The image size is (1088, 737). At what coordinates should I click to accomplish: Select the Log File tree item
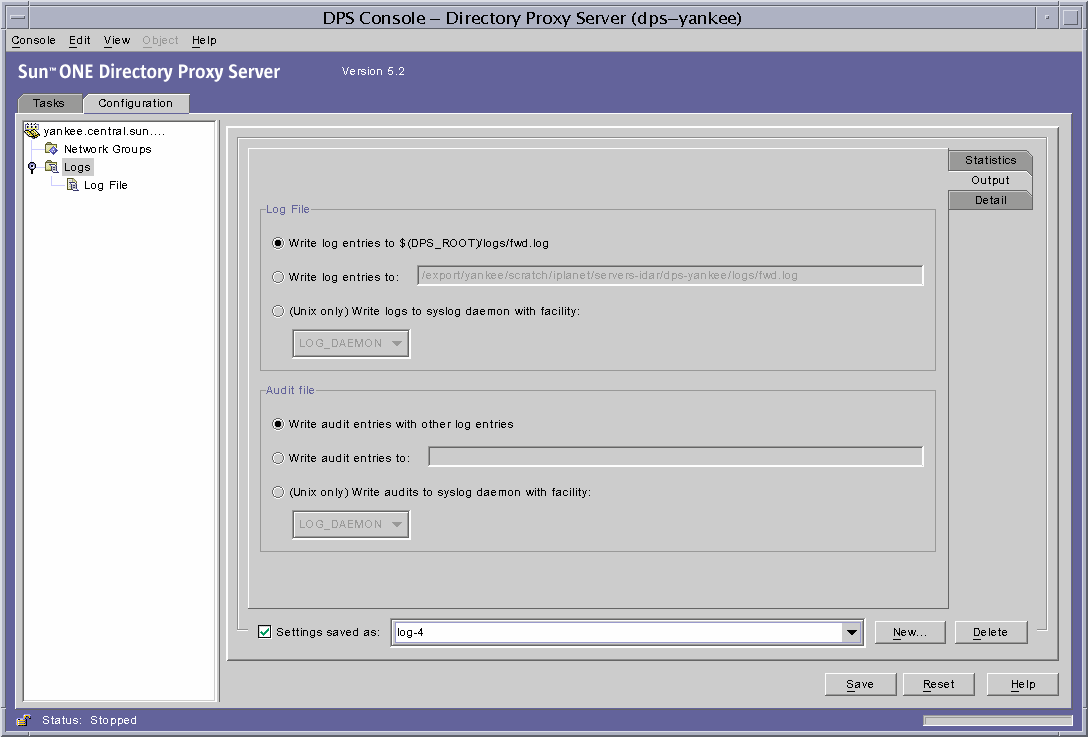pos(105,185)
